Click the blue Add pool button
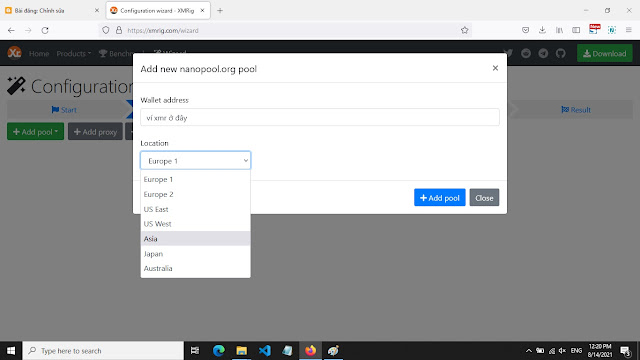This screenshot has width=640, height=360. click(440, 198)
